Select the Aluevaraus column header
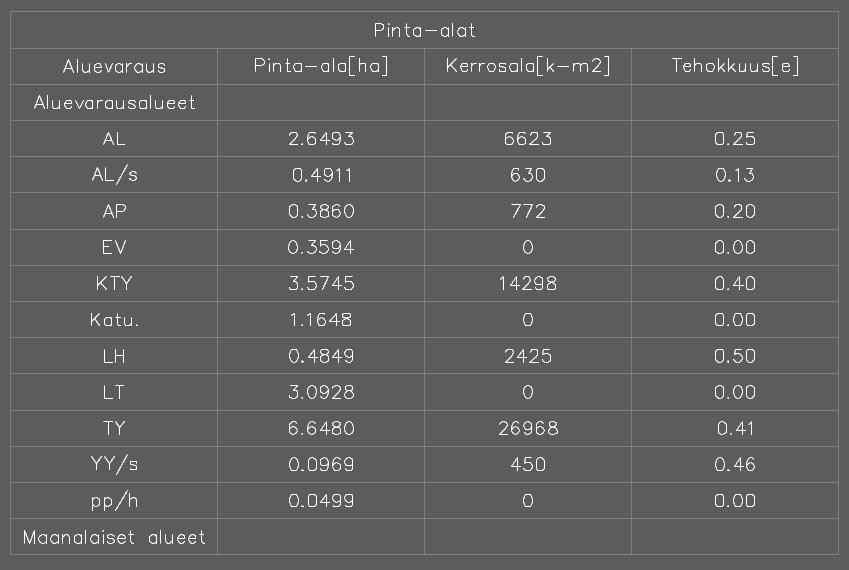This screenshot has width=849, height=570. tap(114, 67)
